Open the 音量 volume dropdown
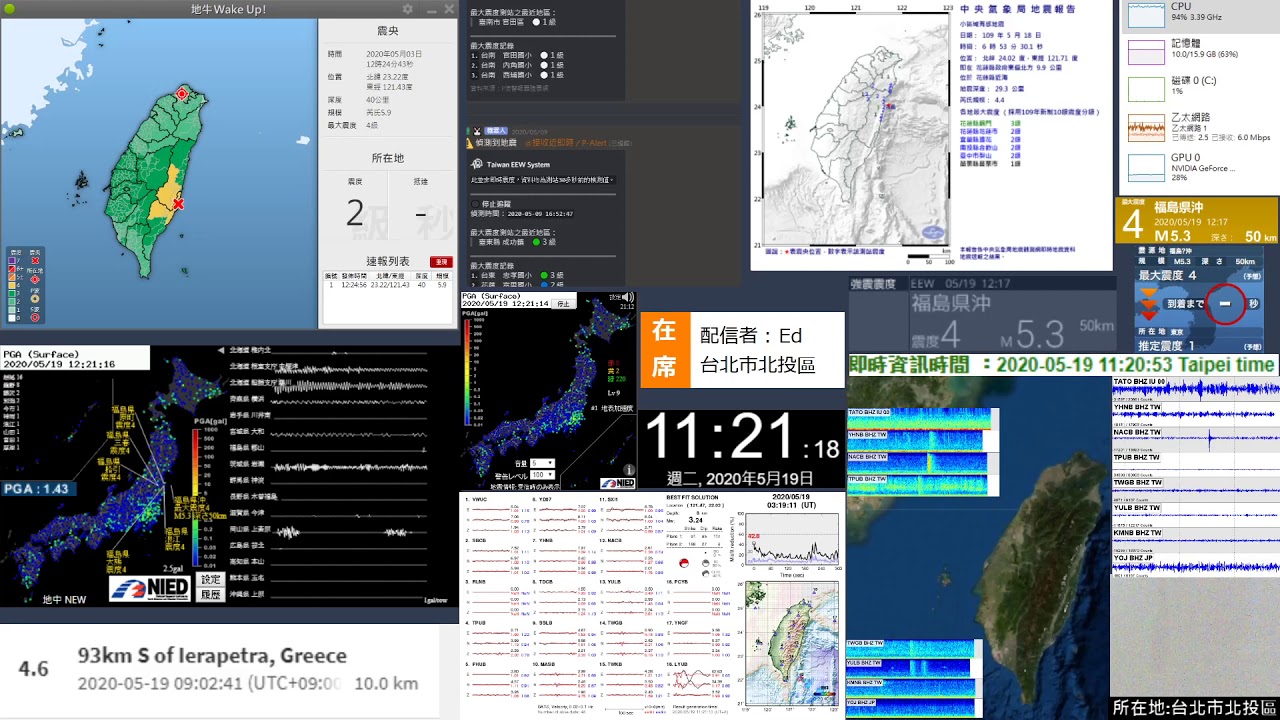Screen dimensions: 1280x720 click(543, 464)
